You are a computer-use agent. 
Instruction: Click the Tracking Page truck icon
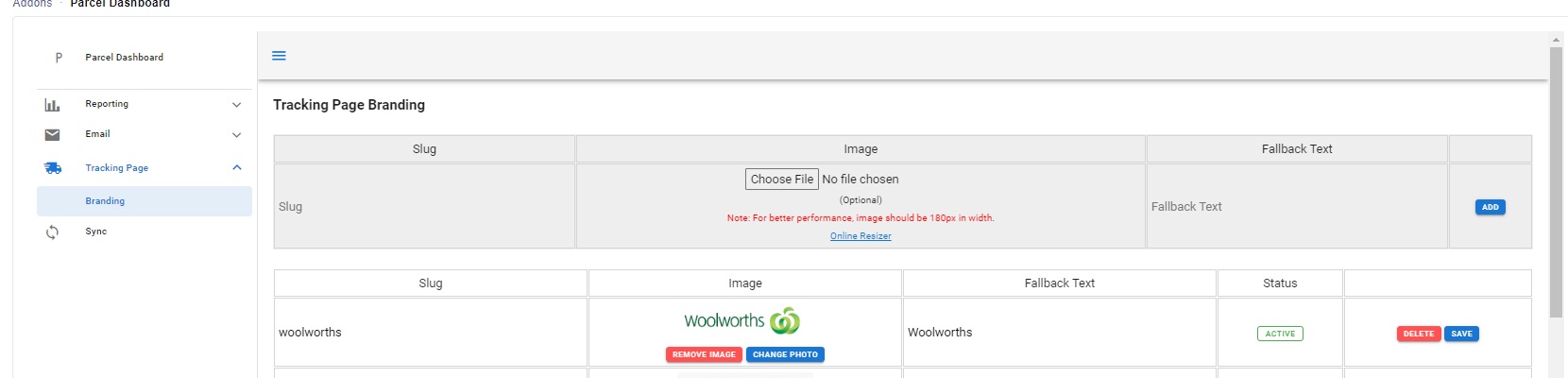52,168
